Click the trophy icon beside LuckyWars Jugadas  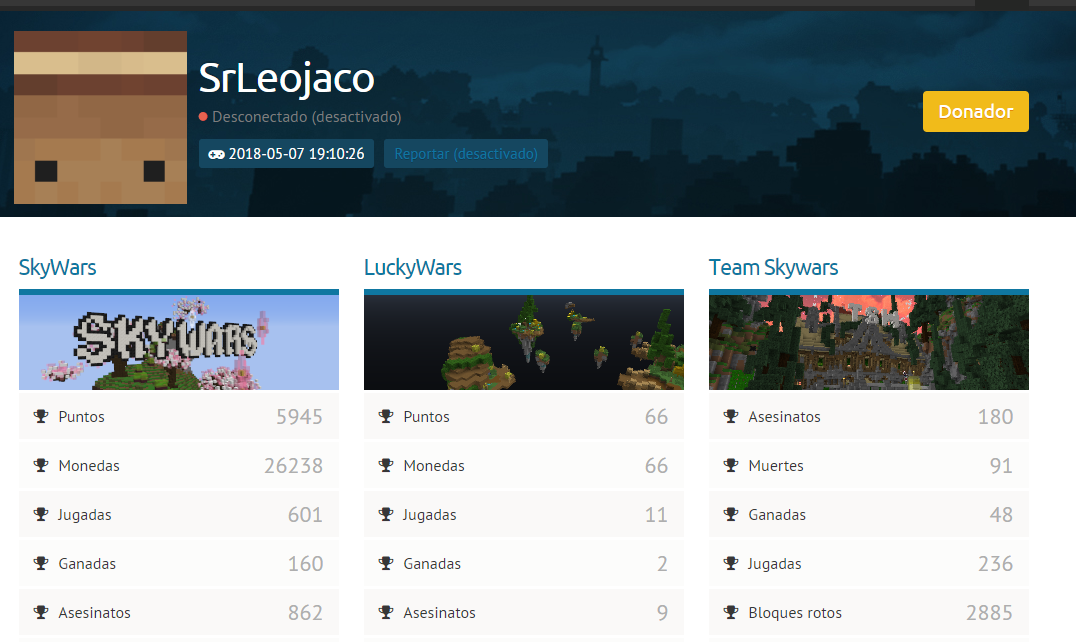[x=386, y=514]
